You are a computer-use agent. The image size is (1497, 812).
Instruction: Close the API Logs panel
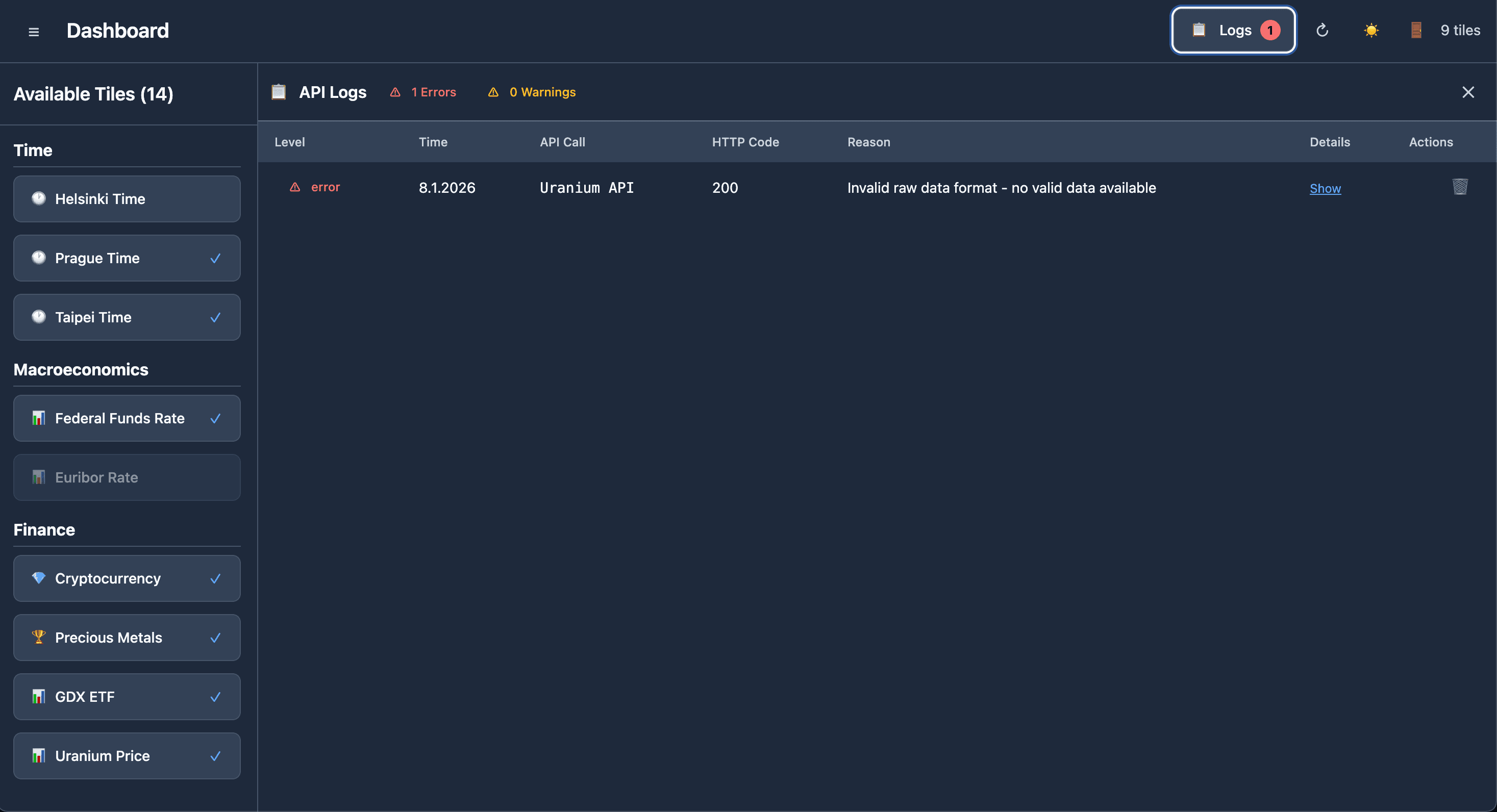pyautogui.click(x=1468, y=92)
